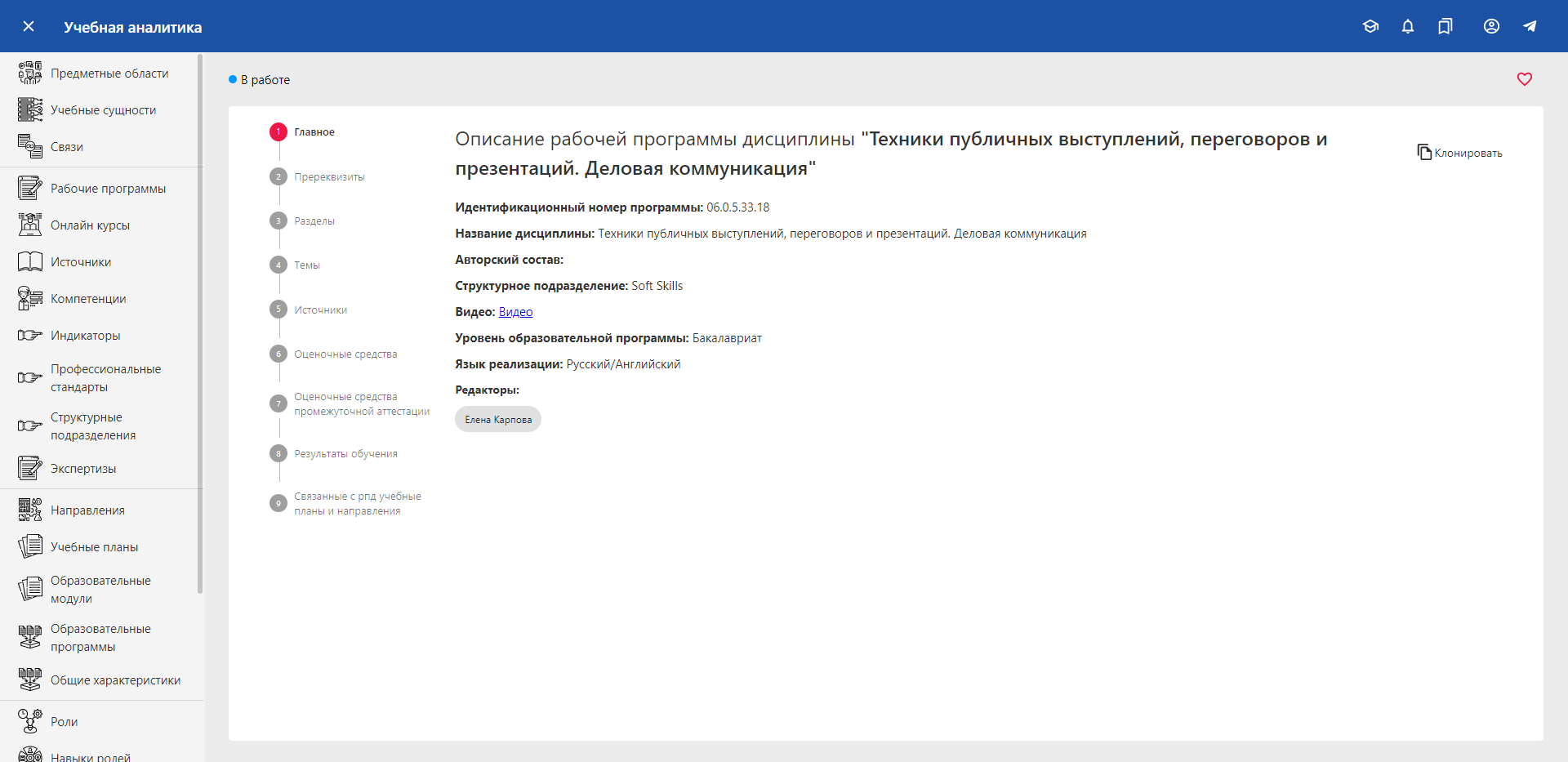
Task: Go to step 8 Результаты обучения
Action: click(334, 453)
